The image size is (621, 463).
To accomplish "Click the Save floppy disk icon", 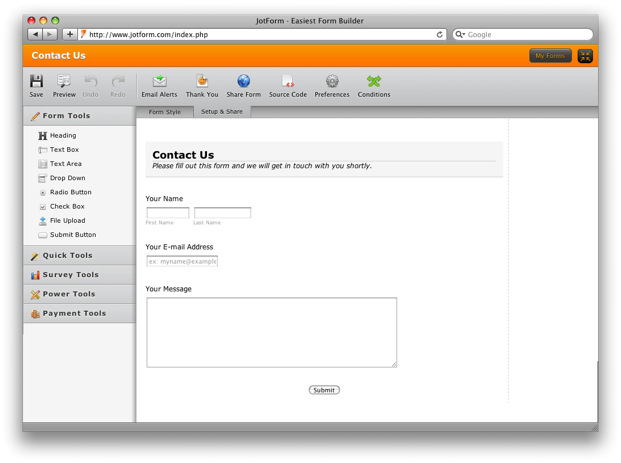I will point(36,81).
